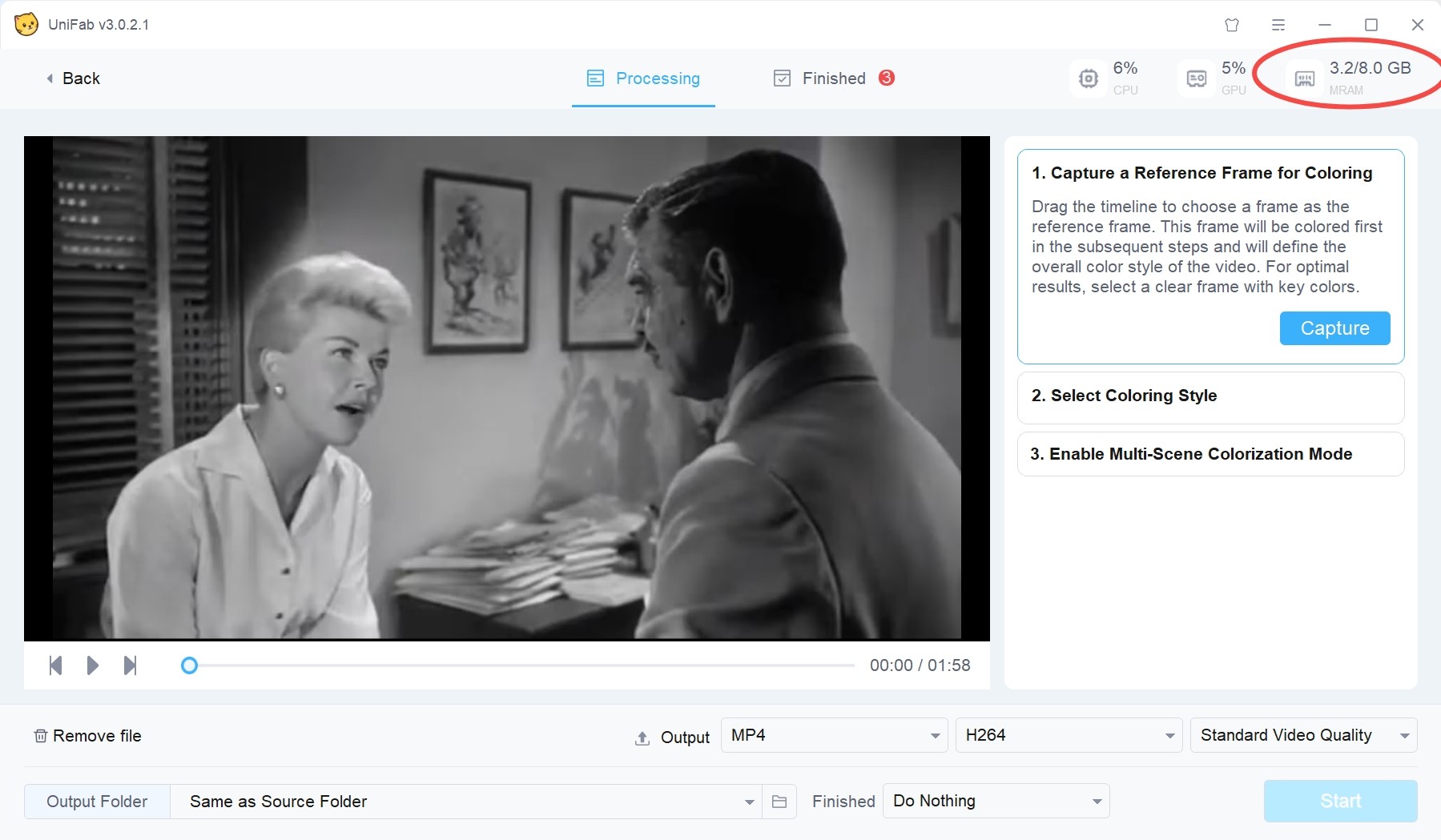Open the Same as Source Folder dropdown

466,802
